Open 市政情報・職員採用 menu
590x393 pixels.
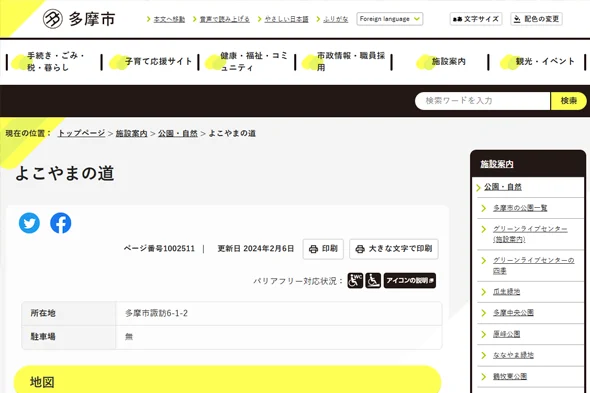click(x=344, y=62)
